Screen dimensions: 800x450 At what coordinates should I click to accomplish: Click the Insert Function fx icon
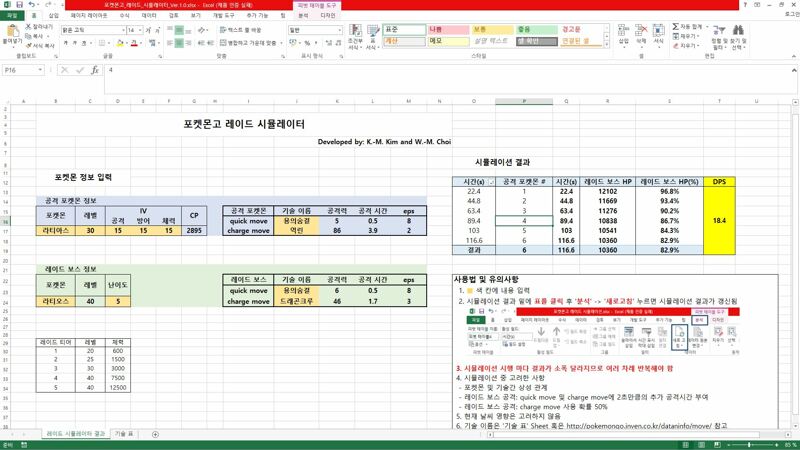click(x=95, y=70)
